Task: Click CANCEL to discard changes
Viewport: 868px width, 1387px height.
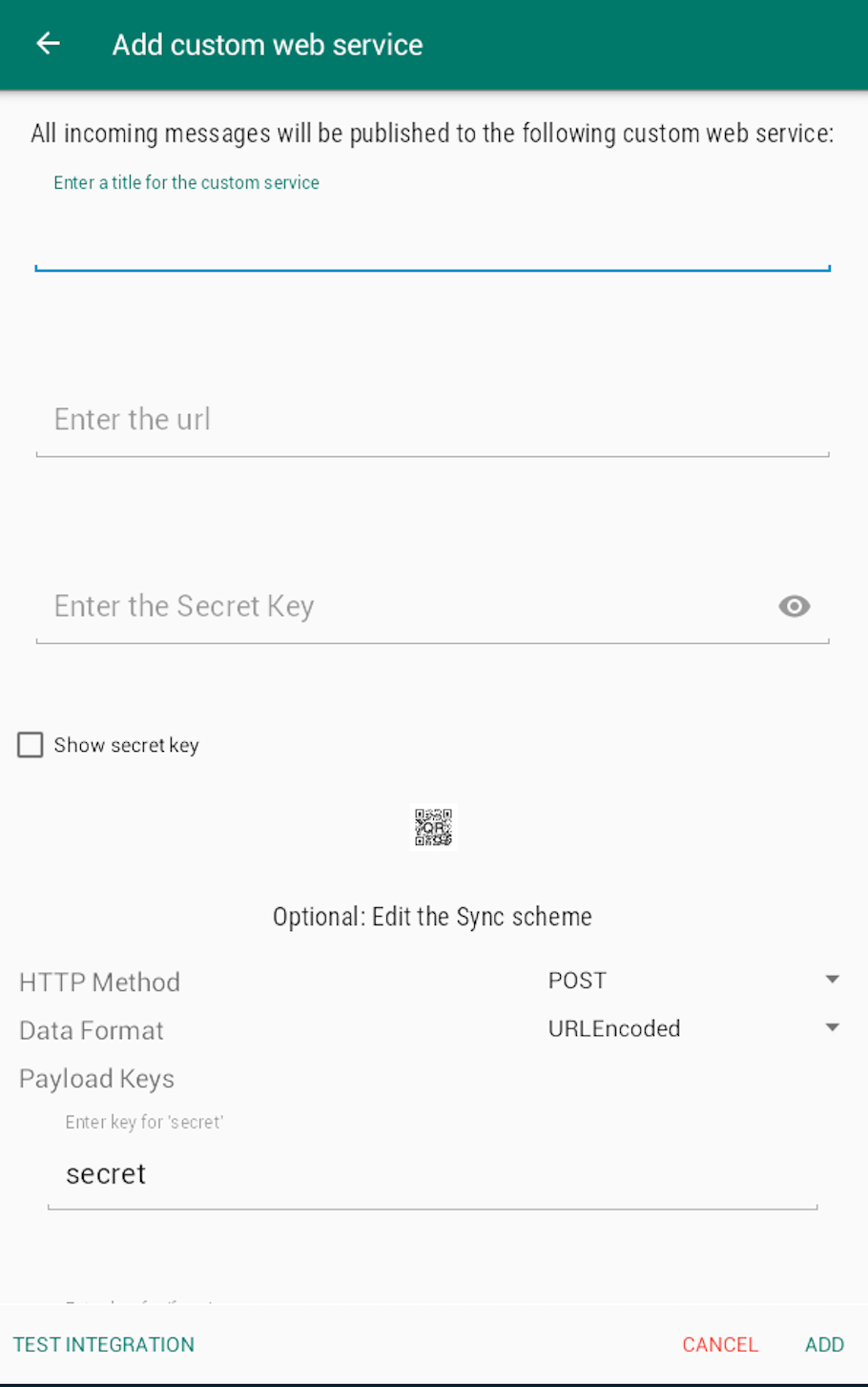Action: (720, 1344)
